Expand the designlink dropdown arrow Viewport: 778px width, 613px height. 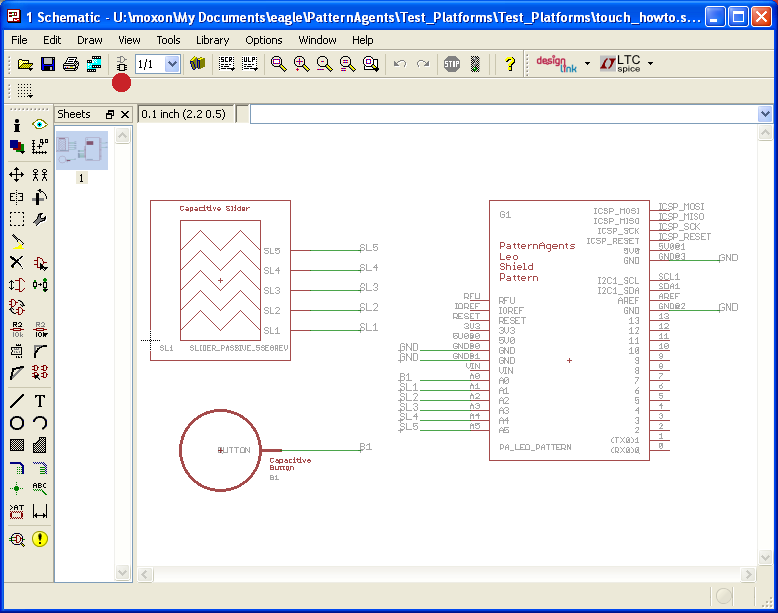(587, 64)
